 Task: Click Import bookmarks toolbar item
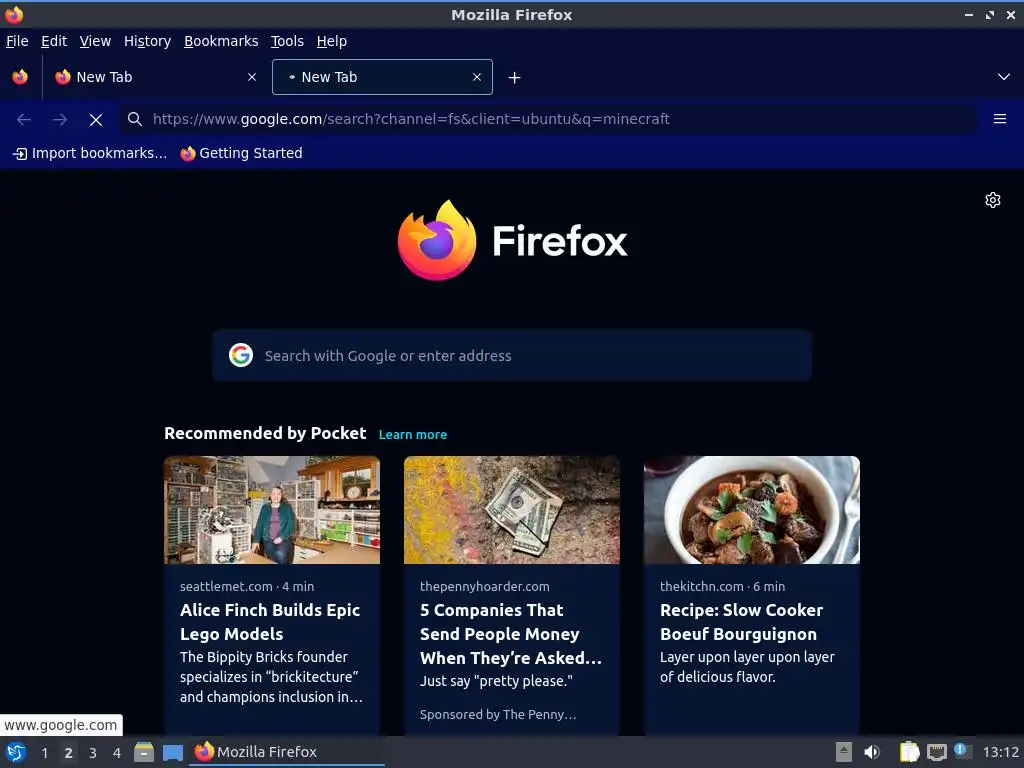[90, 153]
